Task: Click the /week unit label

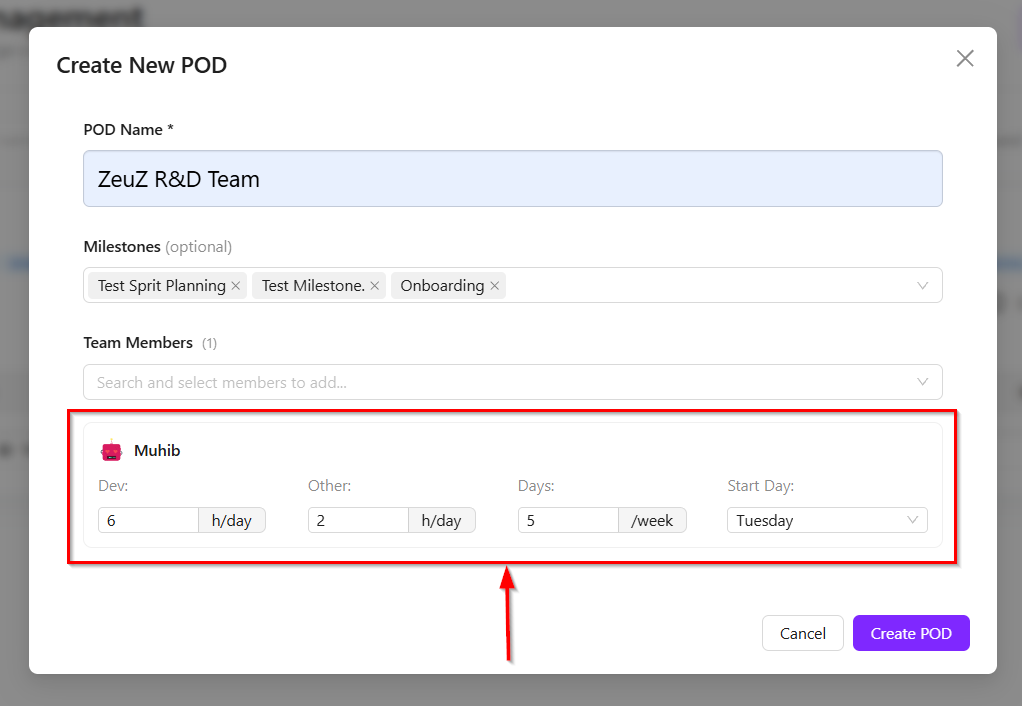Action: (x=652, y=520)
